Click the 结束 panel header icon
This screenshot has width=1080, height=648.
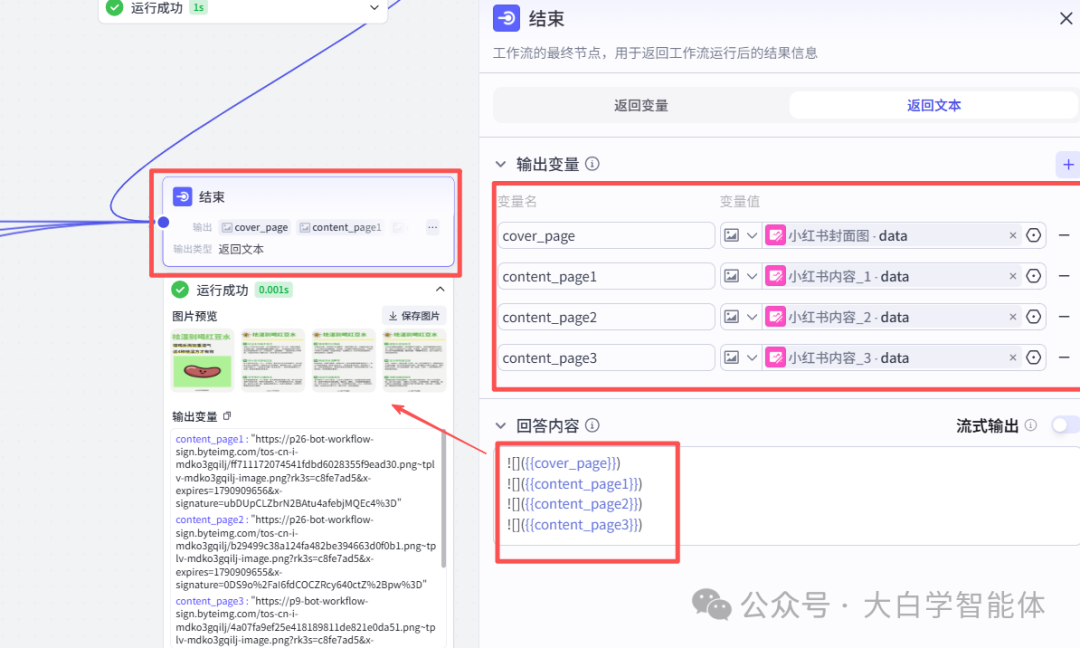click(x=506, y=19)
